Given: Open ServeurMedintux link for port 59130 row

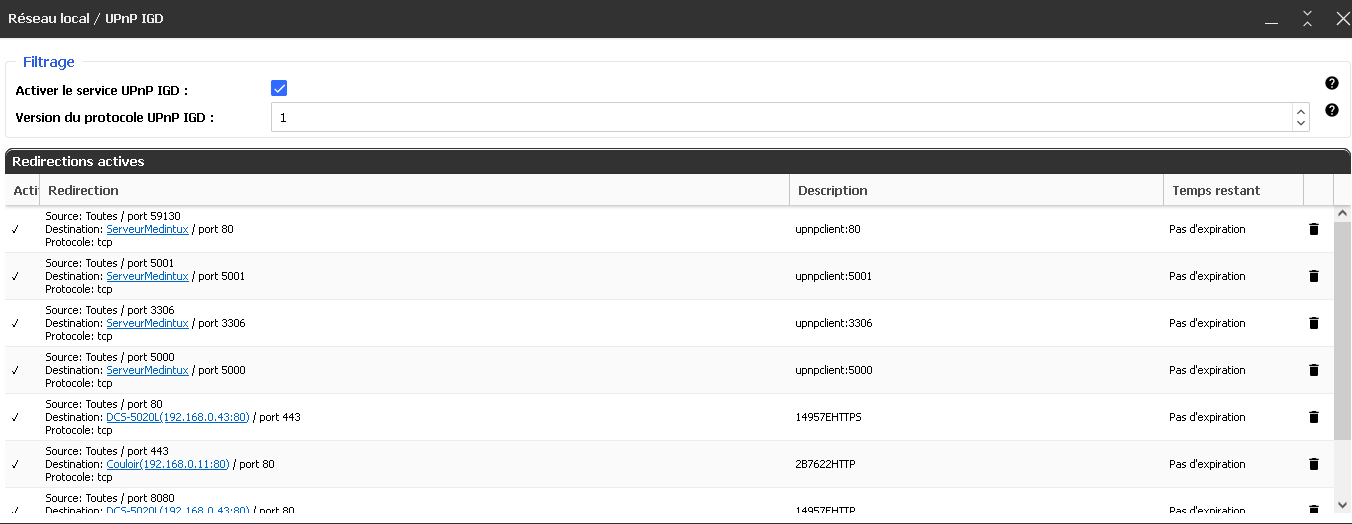Looking at the screenshot, I should click(x=147, y=229).
